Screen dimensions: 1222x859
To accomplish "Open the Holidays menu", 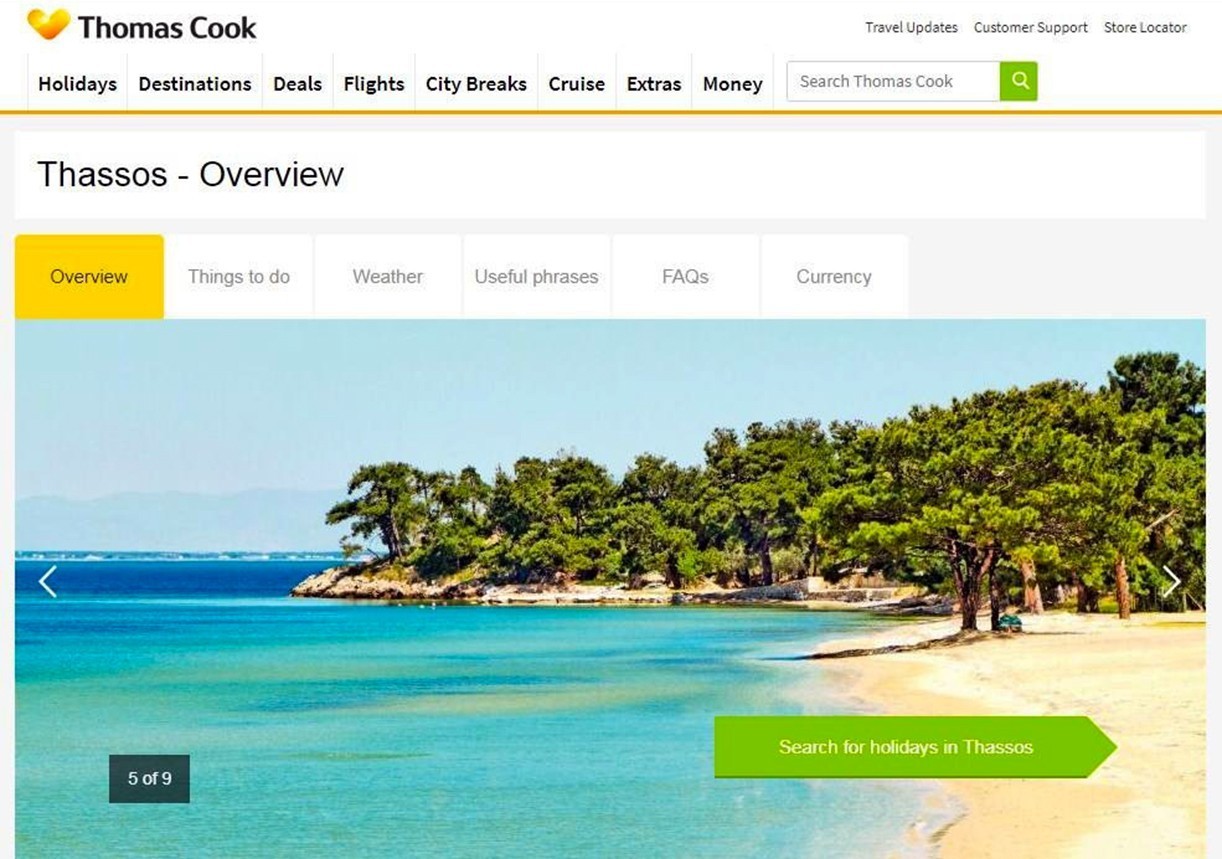I will (x=77, y=84).
